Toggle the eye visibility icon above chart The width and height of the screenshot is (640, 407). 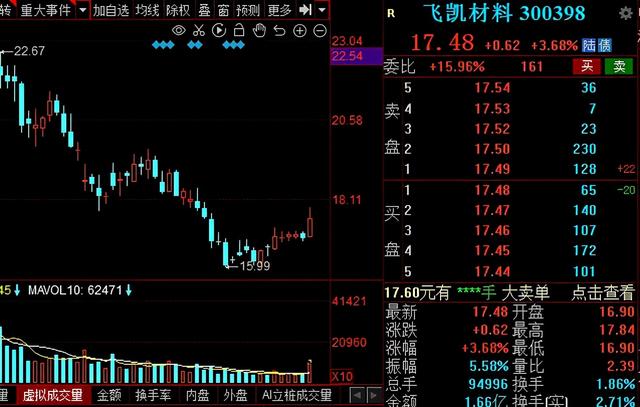[179, 30]
